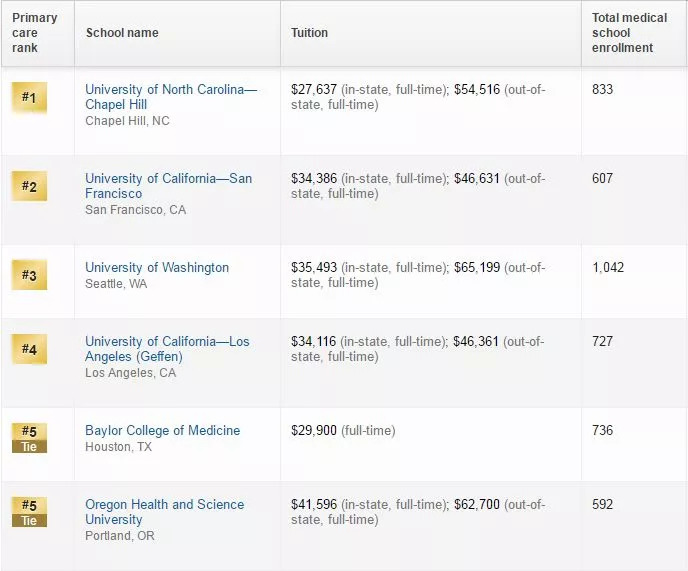
Task: Click the enrollment value 833
Action: (602, 89)
